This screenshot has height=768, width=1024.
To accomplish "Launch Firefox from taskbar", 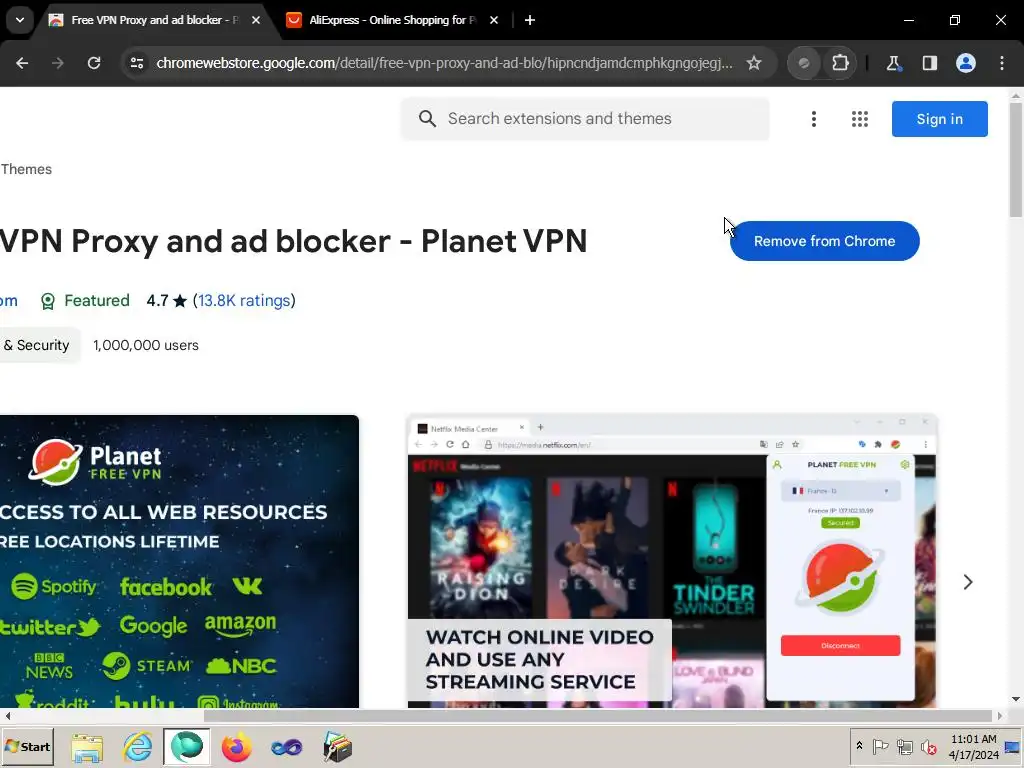I will click(236, 746).
